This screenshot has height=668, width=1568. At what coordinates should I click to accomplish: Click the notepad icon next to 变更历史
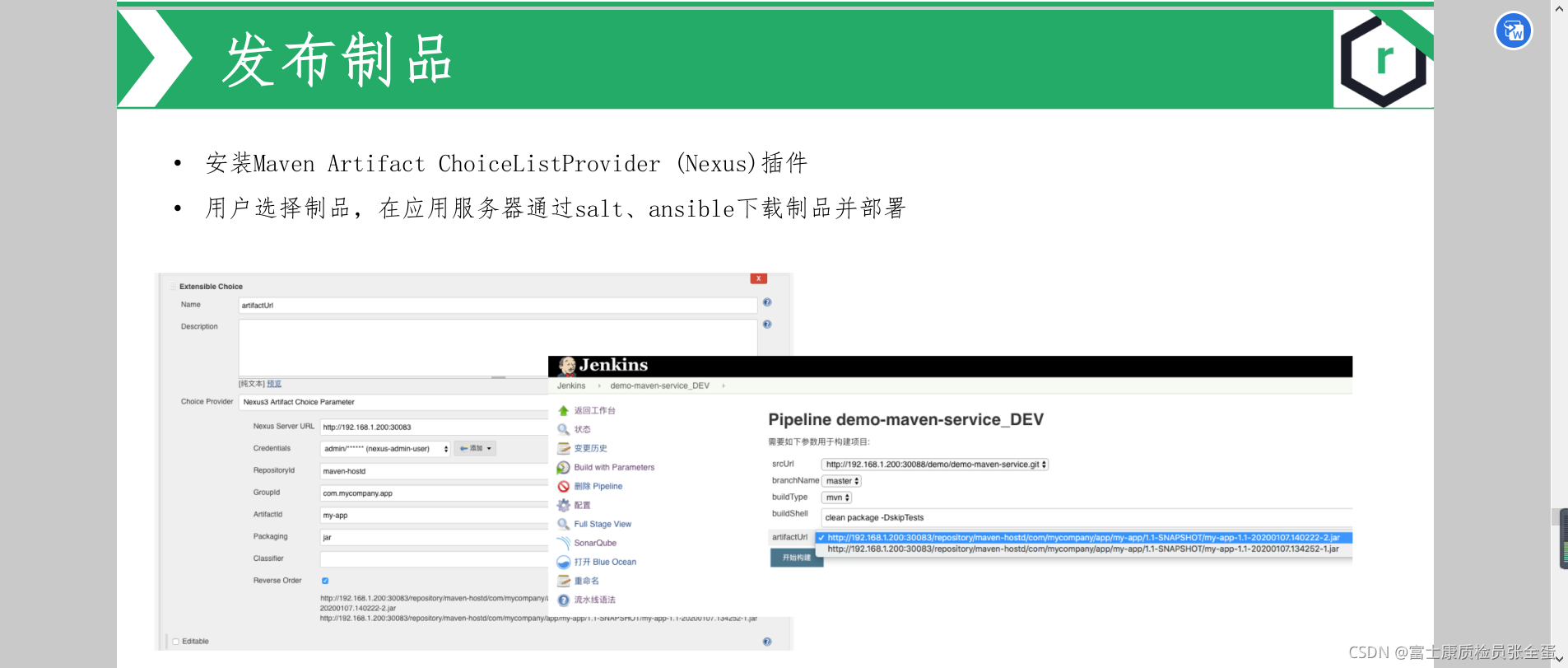click(564, 449)
